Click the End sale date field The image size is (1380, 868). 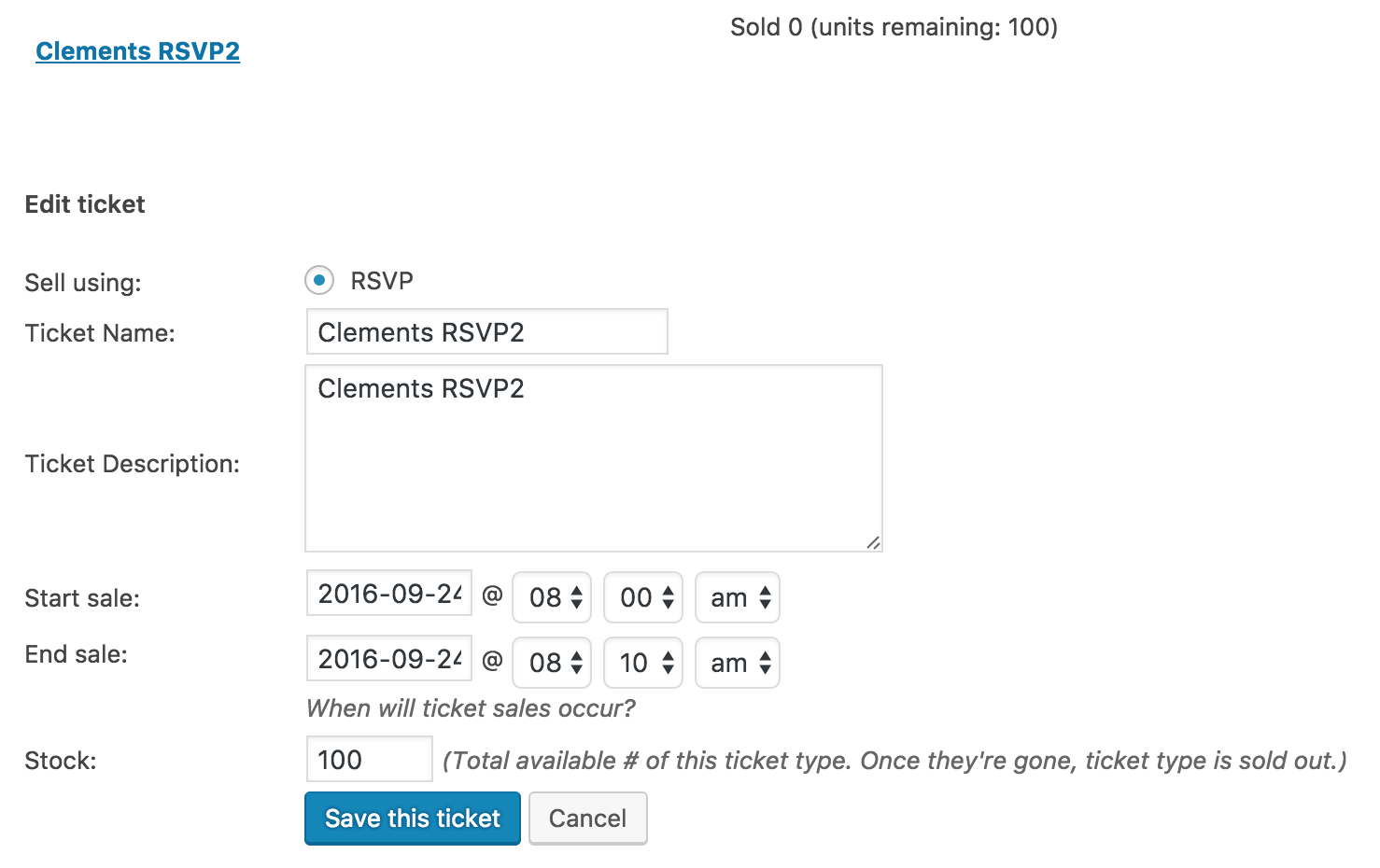pos(389,659)
